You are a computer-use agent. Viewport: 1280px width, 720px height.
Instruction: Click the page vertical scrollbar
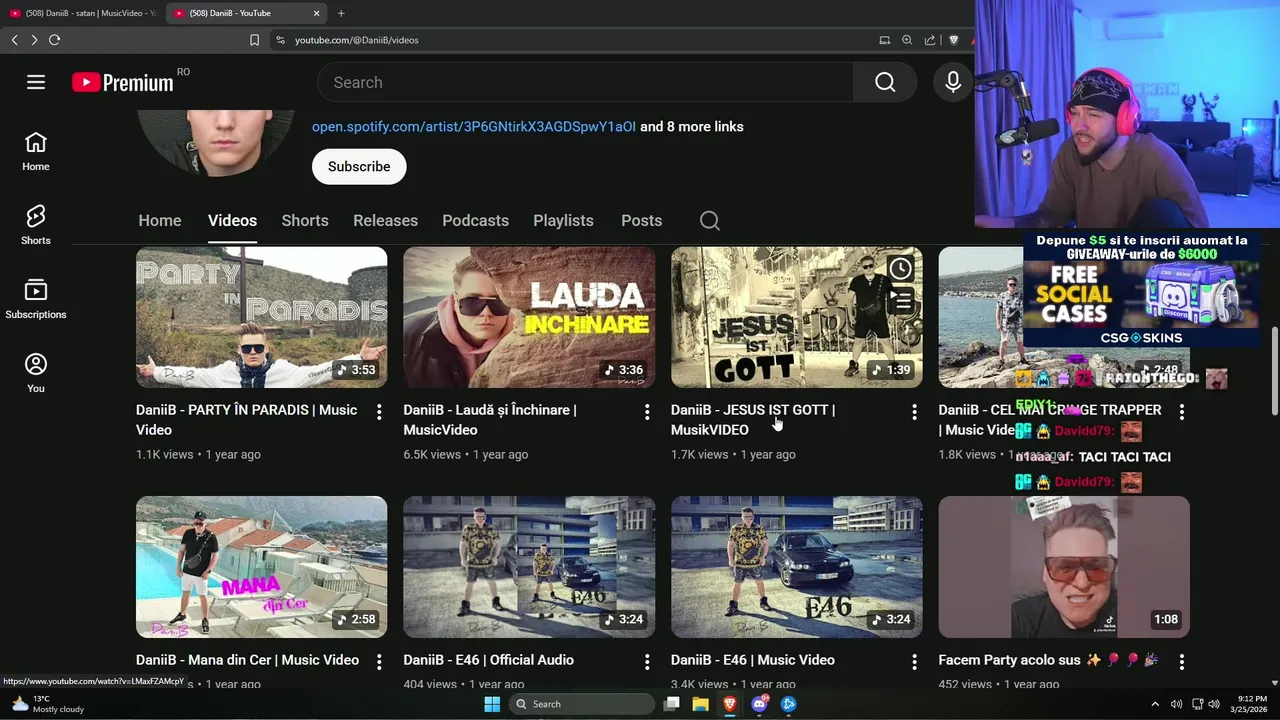1274,370
